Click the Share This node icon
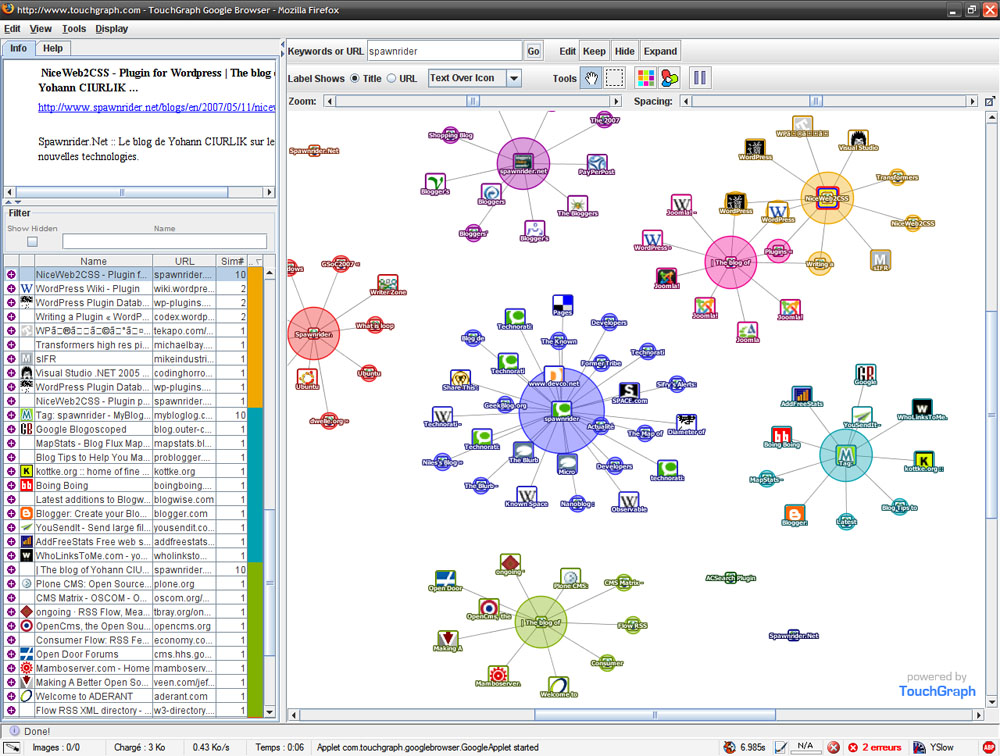This screenshot has height=756, width=1000. coord(460,379)
